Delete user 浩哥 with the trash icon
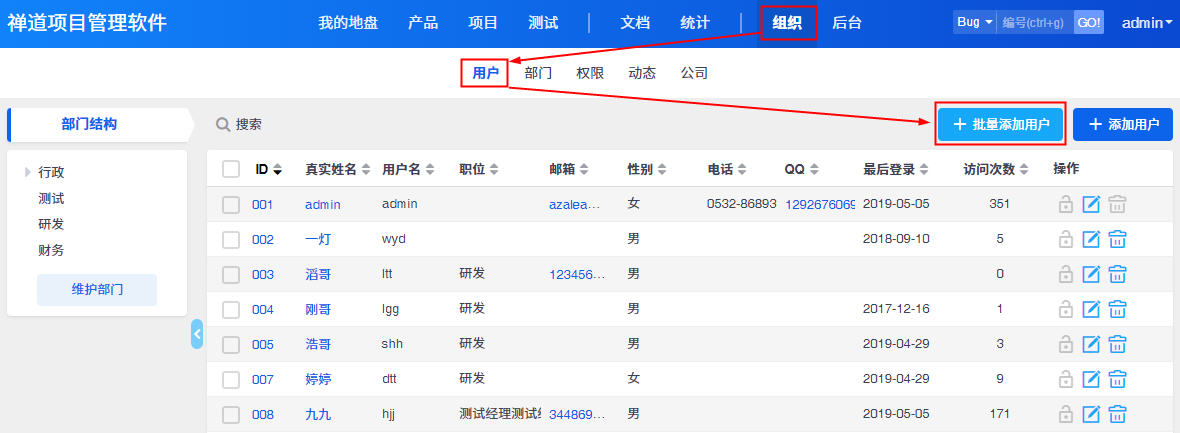The width and height of the screenshot is (1180, 433). coord(1117,344)
